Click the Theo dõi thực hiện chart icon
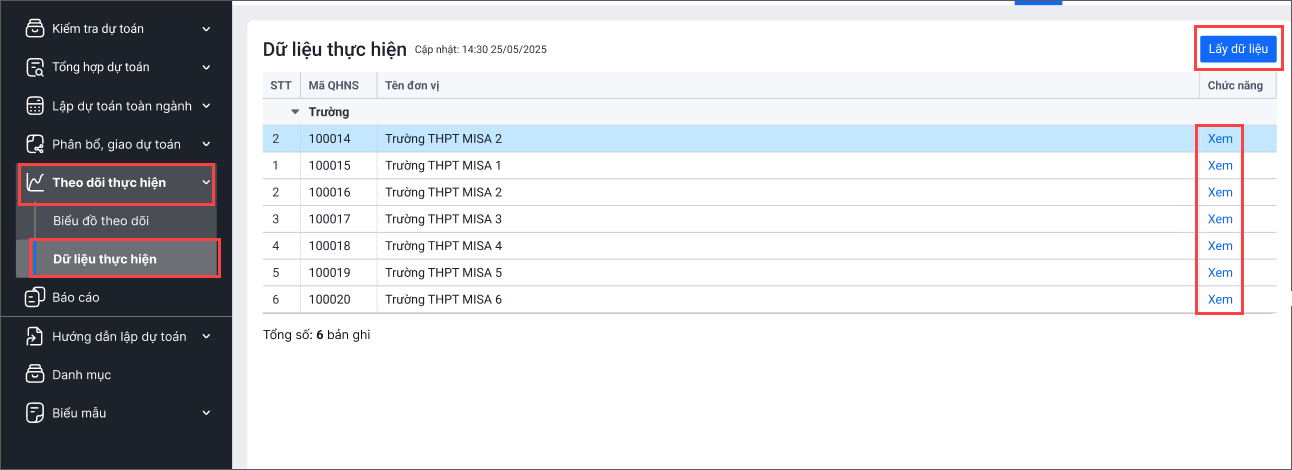Viewport: 1292px width, 470px height. click(x=35, y=182)
